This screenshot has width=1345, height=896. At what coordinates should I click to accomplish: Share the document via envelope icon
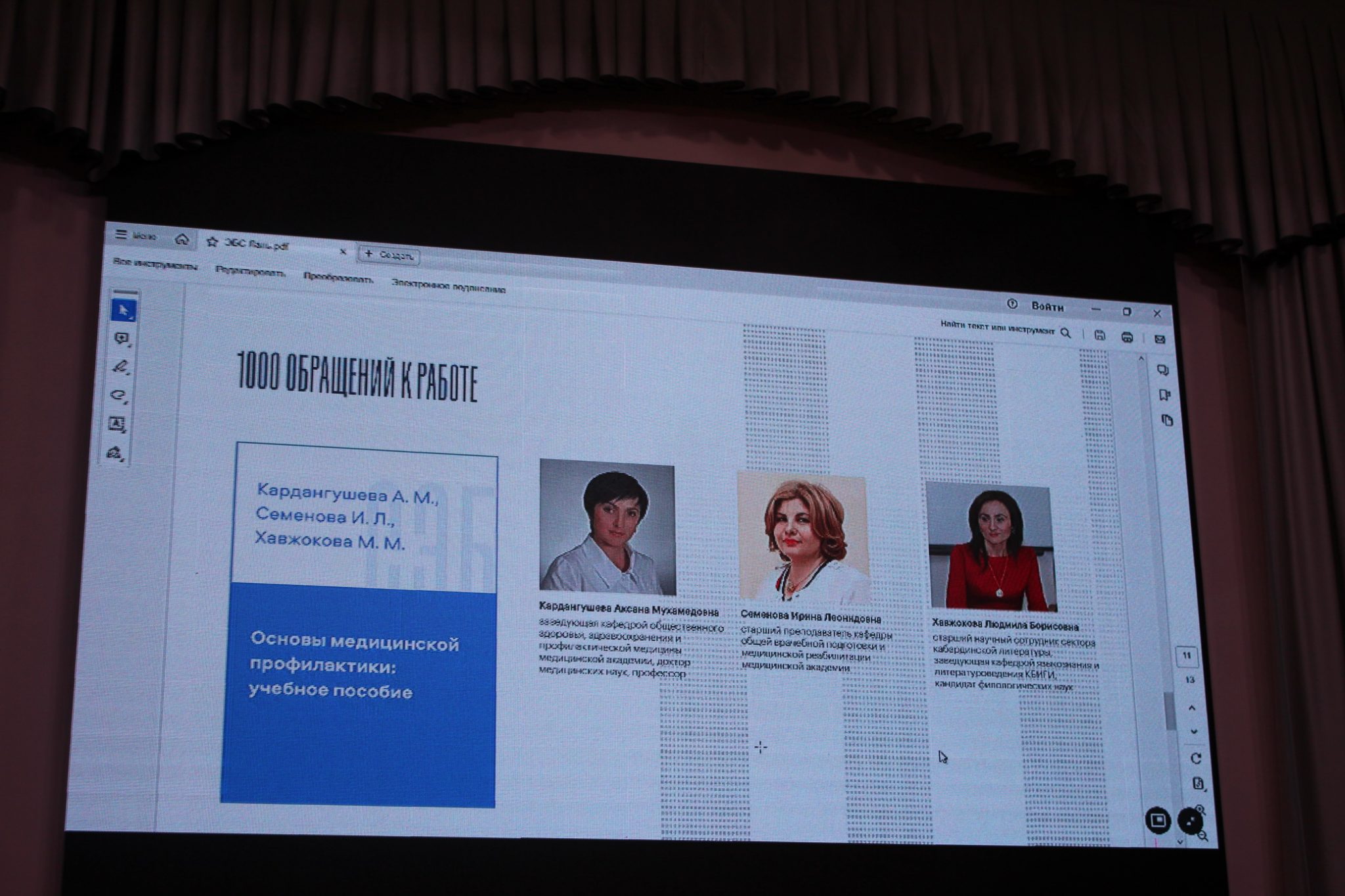(1159, 339)
